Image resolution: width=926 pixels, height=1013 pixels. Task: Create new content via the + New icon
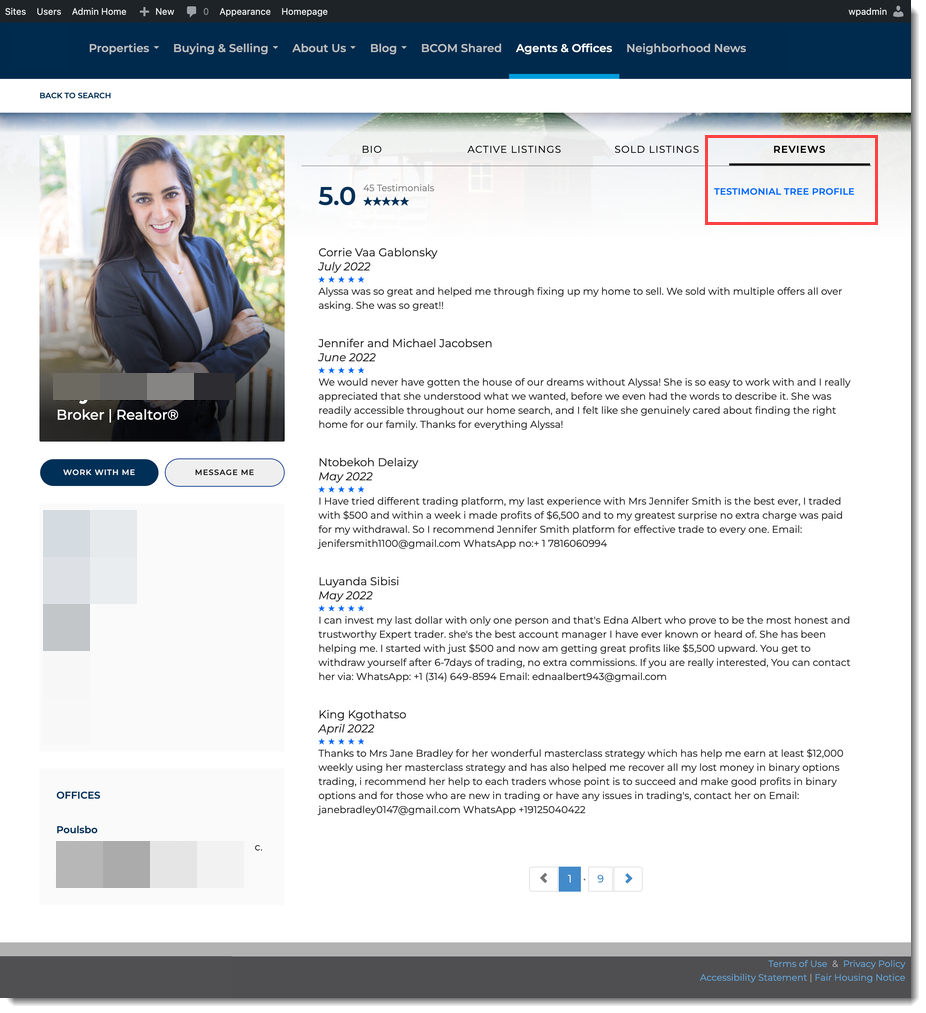click(156, 12)
